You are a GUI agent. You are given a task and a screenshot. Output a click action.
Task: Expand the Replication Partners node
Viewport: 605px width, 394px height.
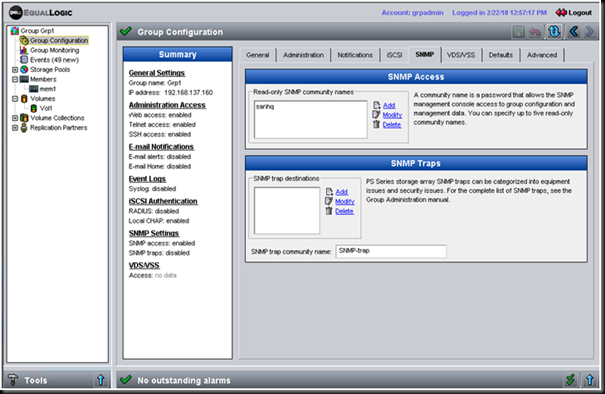(15, 127)
